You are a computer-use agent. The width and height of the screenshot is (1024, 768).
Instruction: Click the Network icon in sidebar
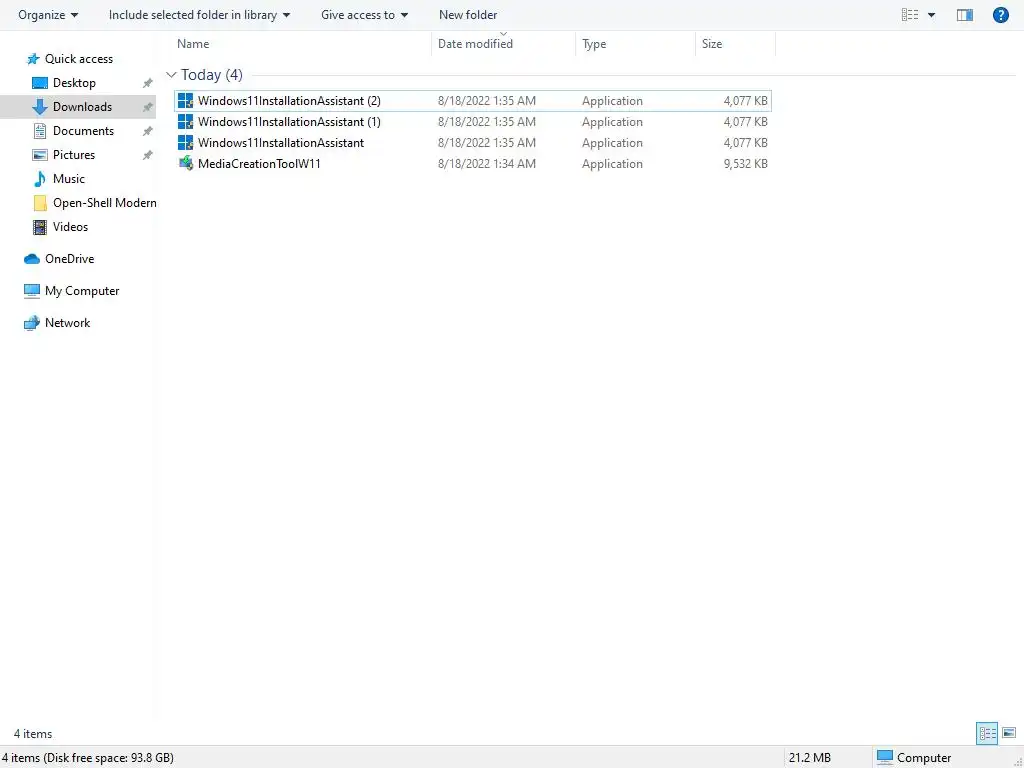[32, 323]
